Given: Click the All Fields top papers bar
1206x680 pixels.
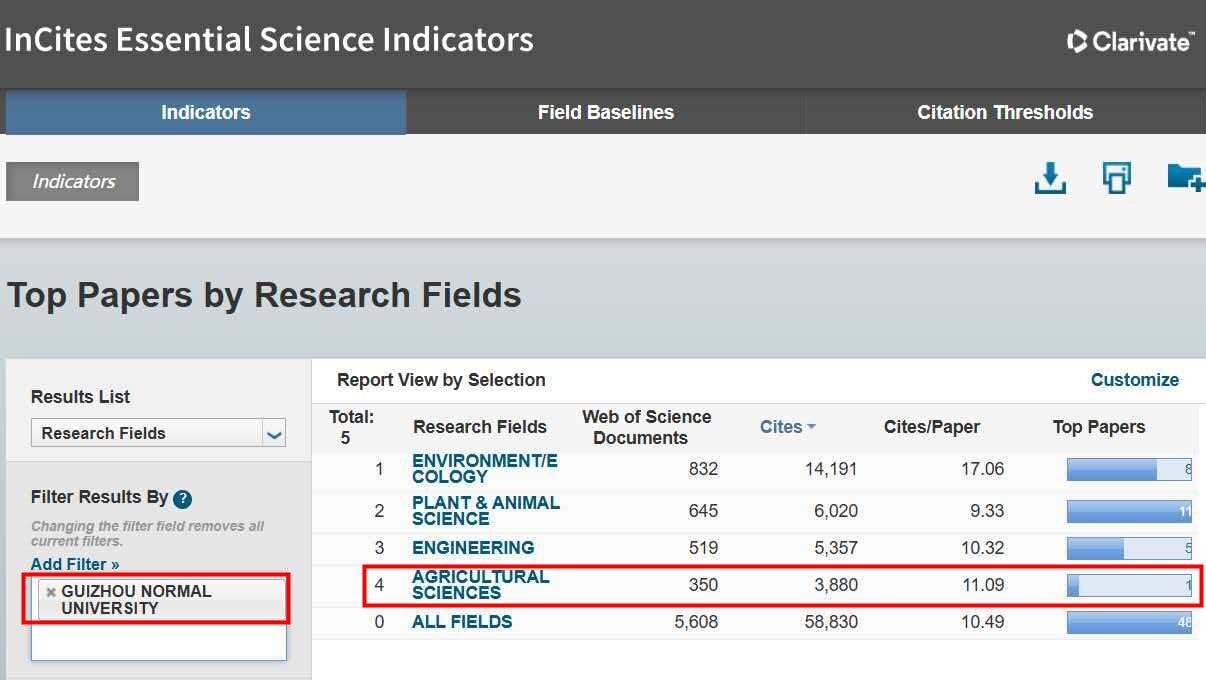Looking at the screenshot, I should tap(1128, 622).
